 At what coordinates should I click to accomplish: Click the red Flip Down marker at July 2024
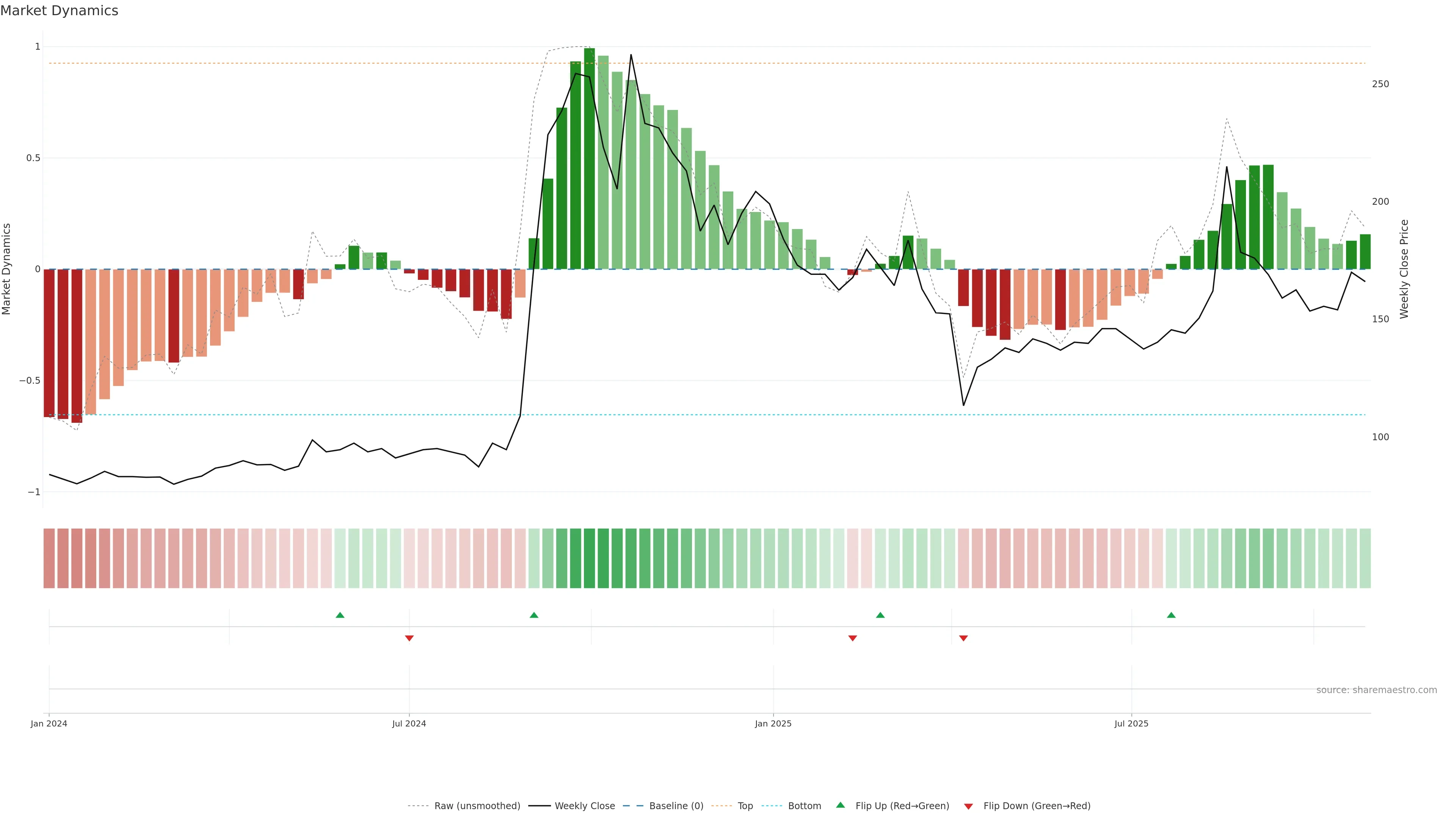pos(409,638)
